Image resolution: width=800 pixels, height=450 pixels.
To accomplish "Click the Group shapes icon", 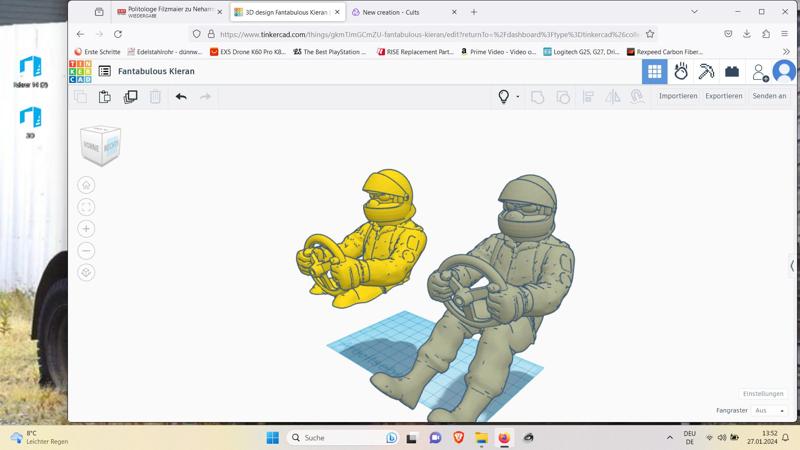I will 537,97.
